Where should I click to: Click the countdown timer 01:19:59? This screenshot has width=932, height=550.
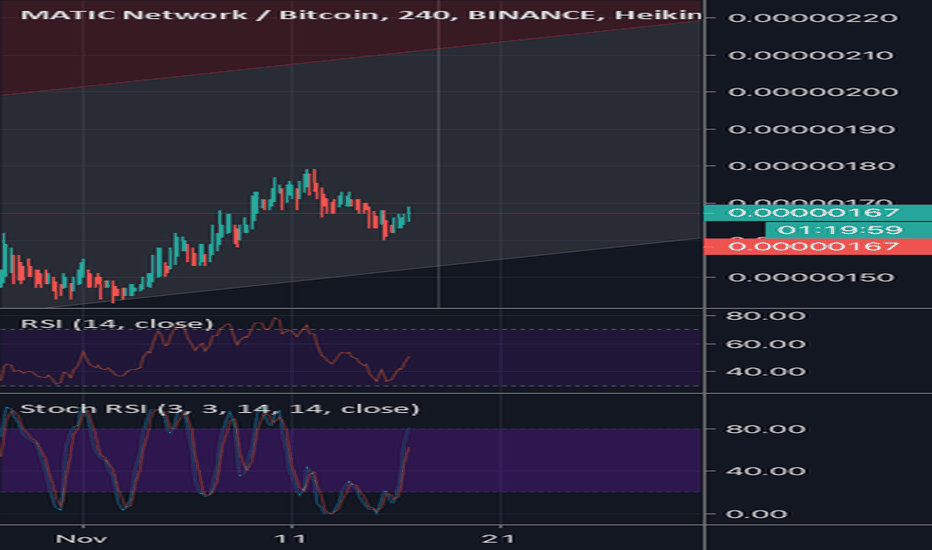tap(848, 230)
